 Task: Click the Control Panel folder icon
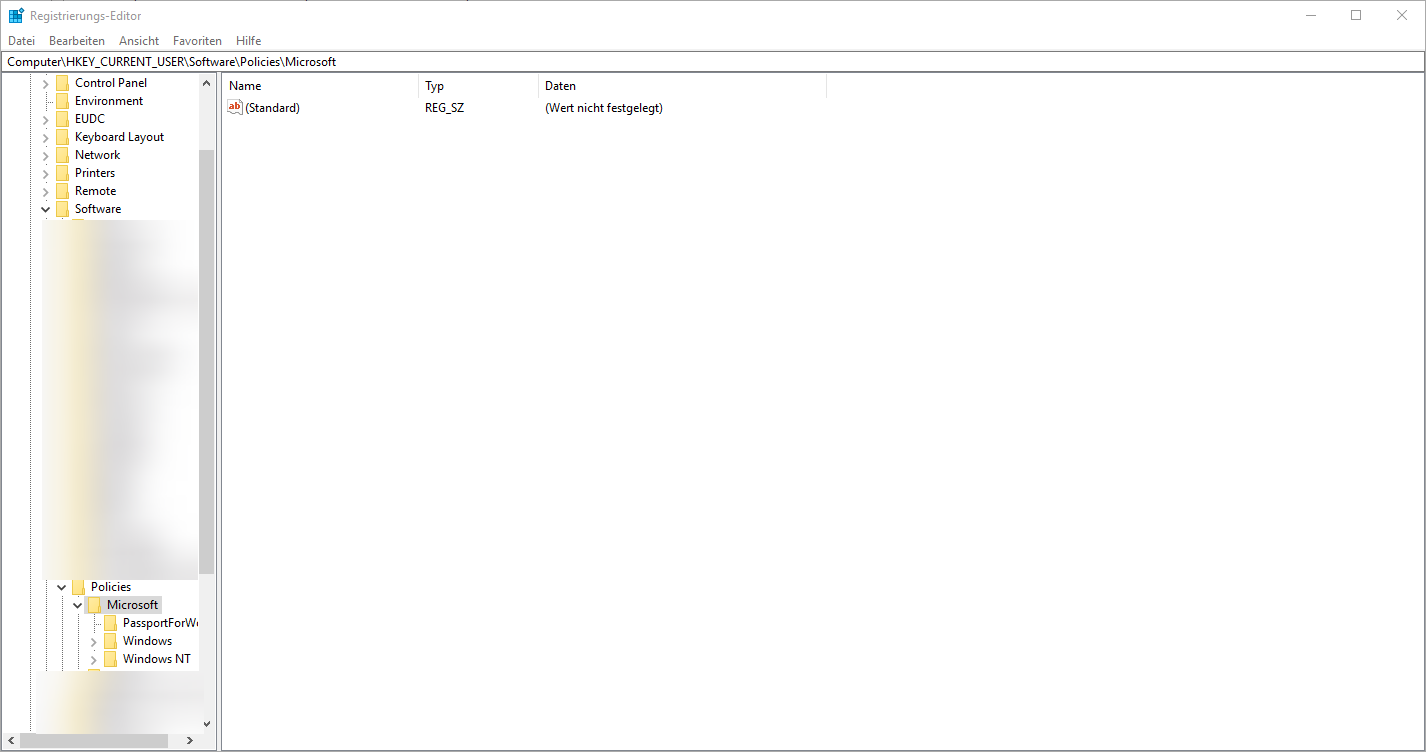[x=62, y=83]
